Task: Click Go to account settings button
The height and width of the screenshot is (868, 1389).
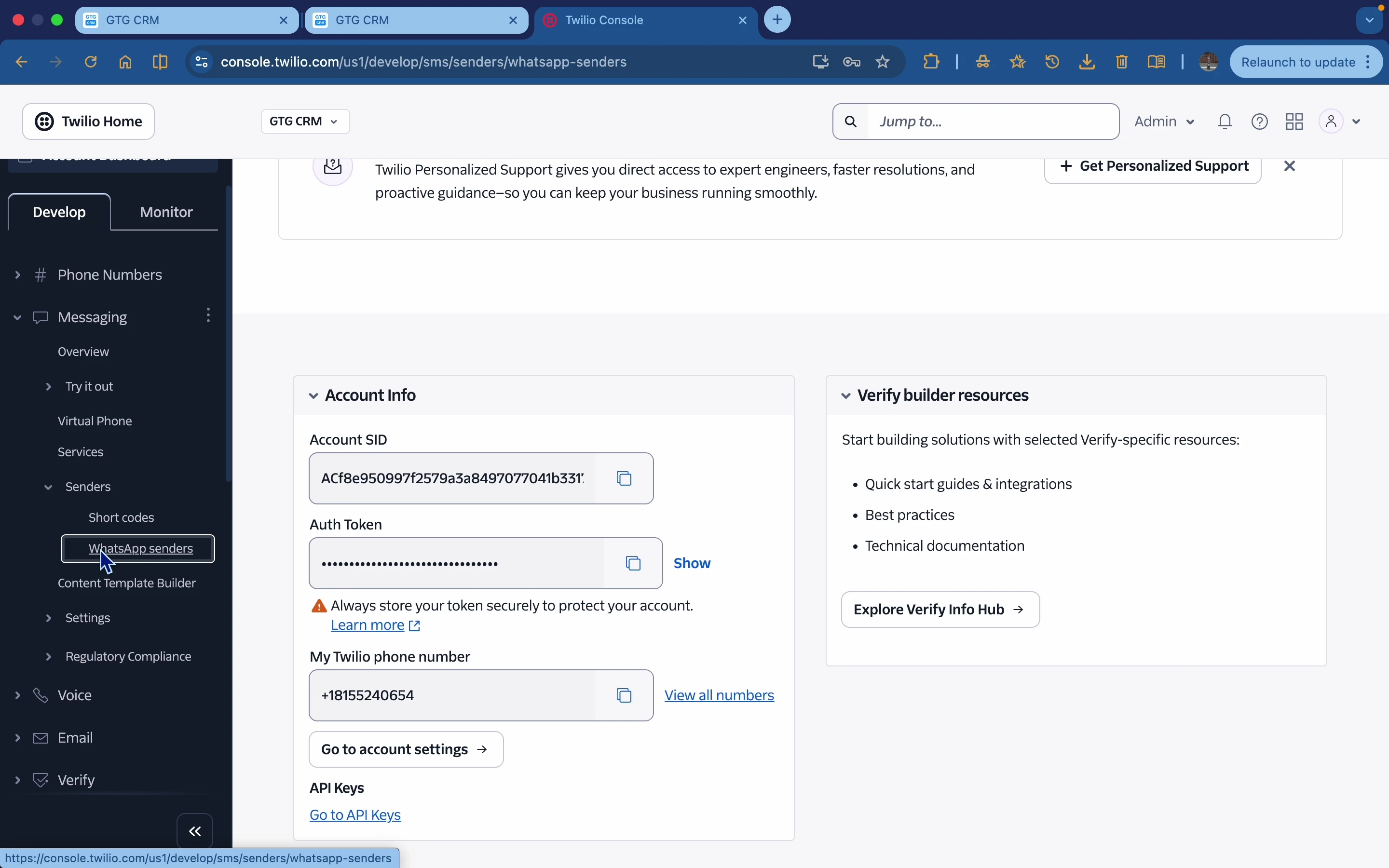Action: [x=406, y=749]
